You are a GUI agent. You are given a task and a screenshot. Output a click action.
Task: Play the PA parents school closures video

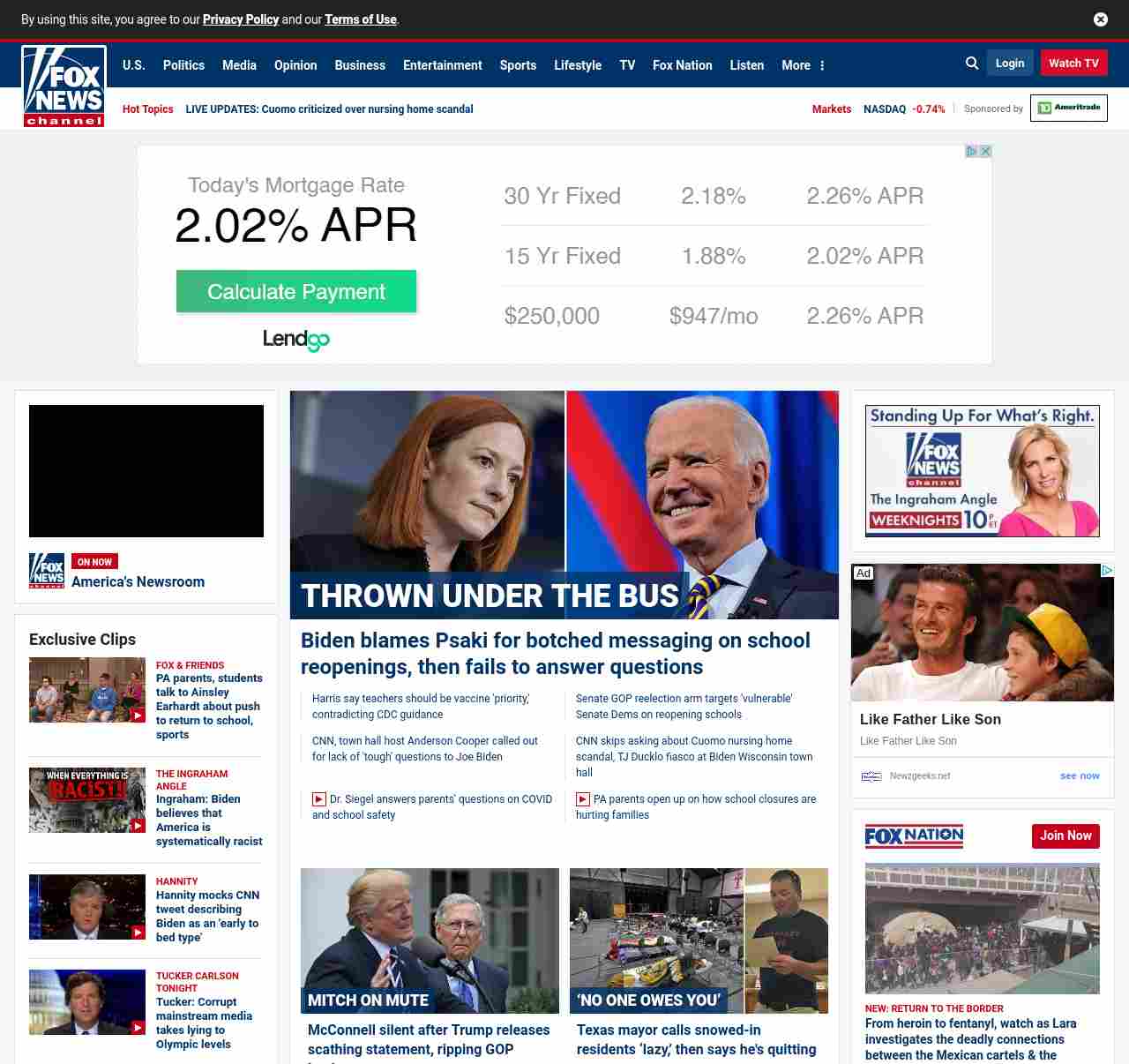pyautogui.click(x=583, y=799)
